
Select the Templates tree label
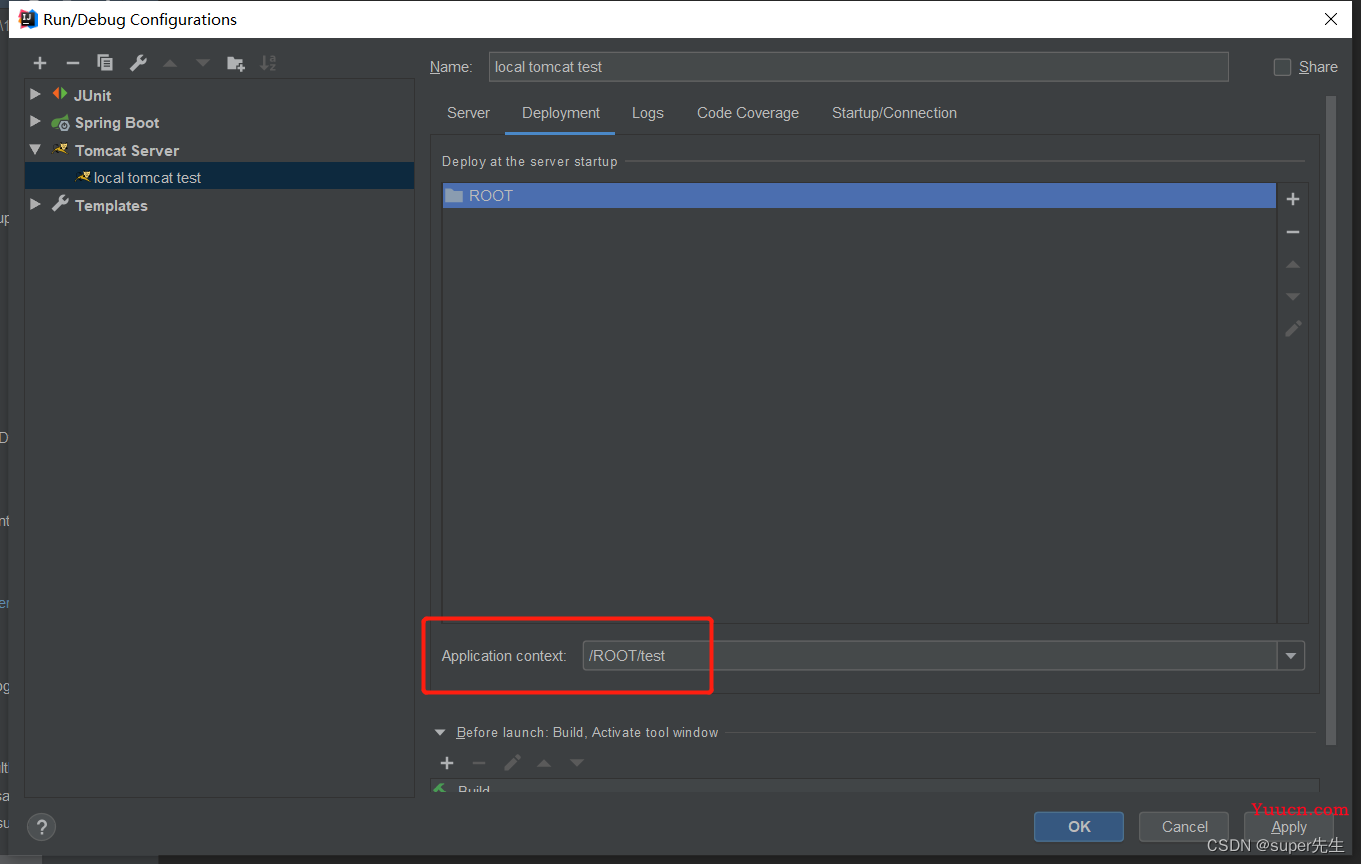(x=111, y=206)
